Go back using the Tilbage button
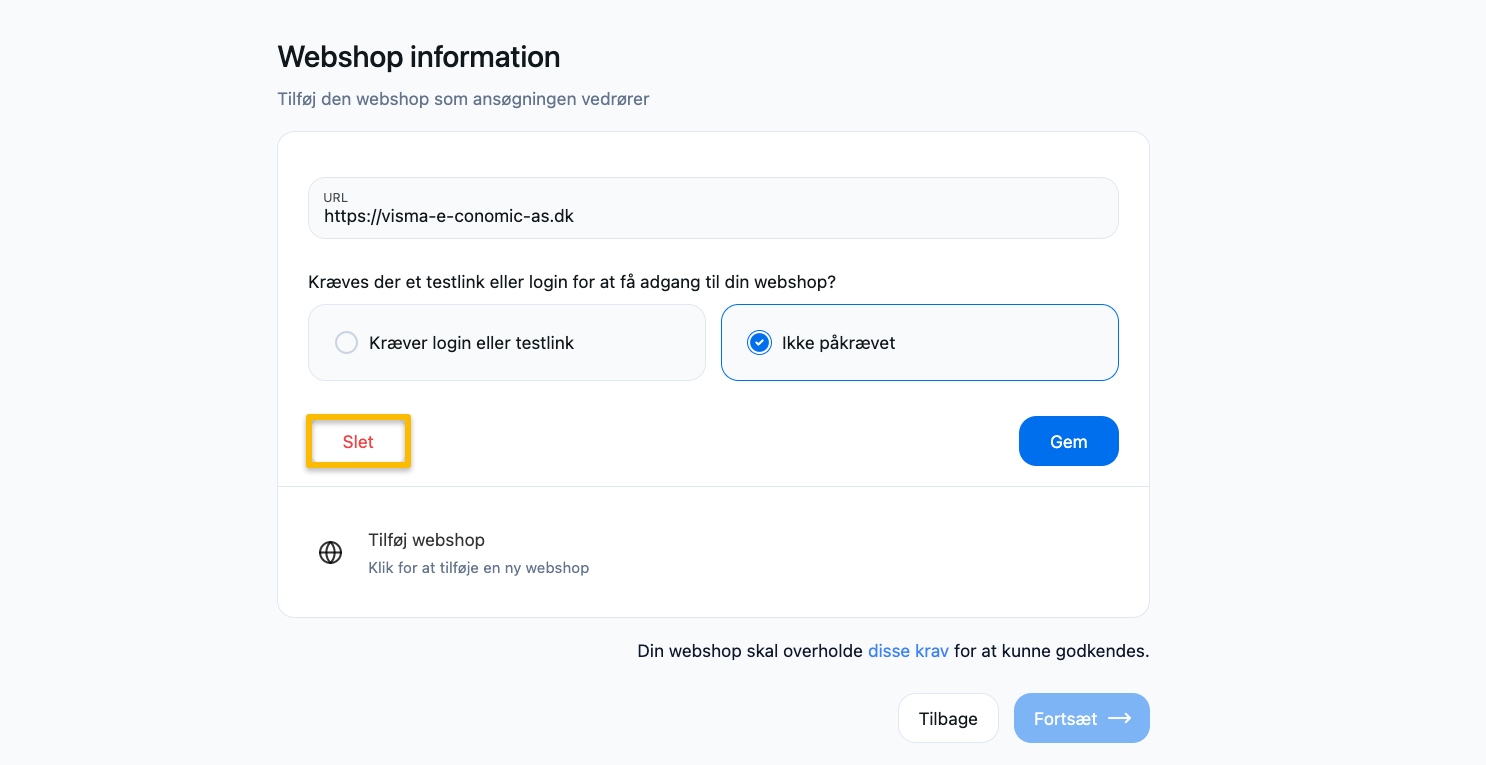The height and width of the screenshot is (765, 1486). tap(947, 718)
